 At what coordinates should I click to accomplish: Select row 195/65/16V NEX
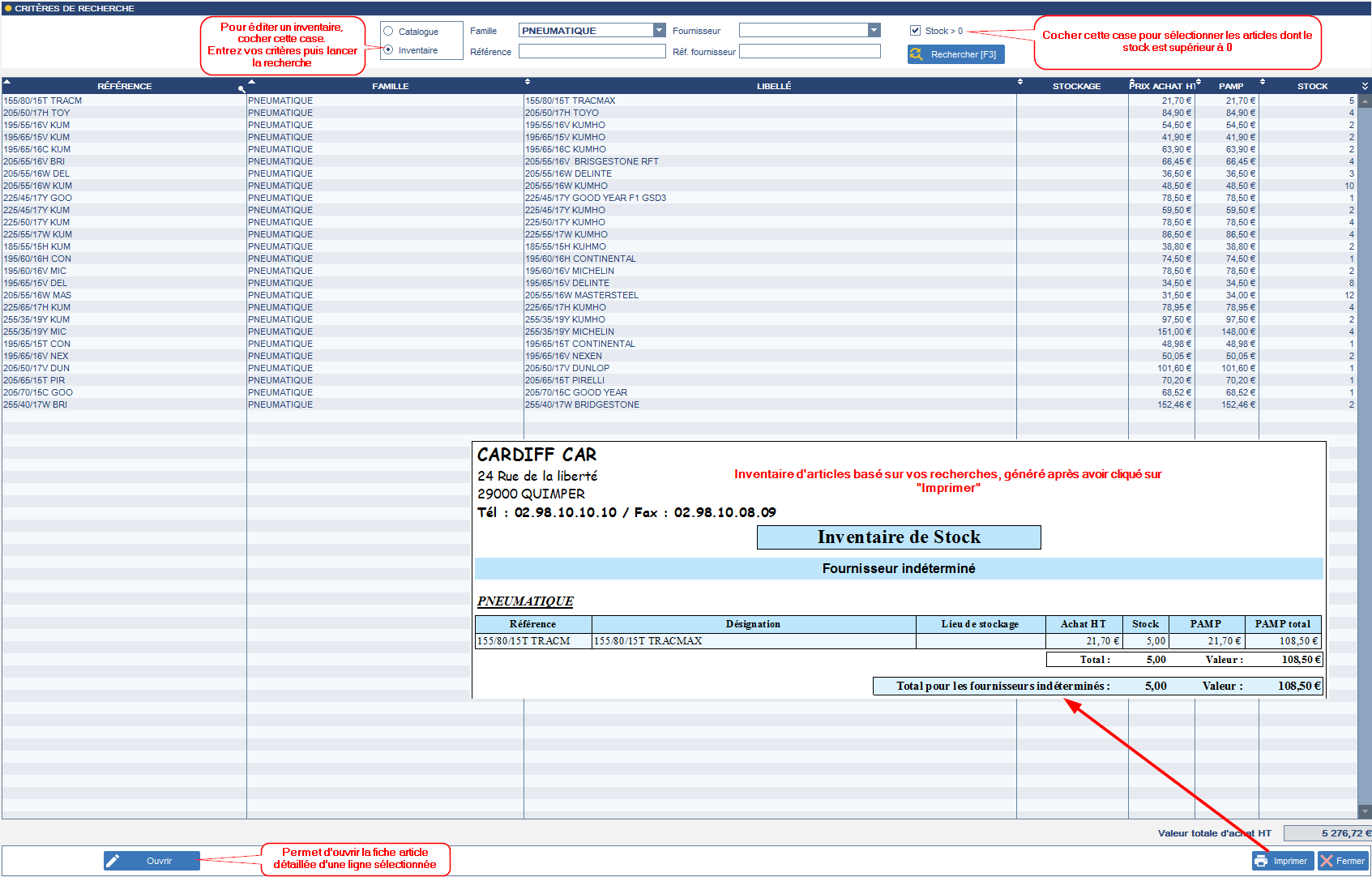point(679,356)
